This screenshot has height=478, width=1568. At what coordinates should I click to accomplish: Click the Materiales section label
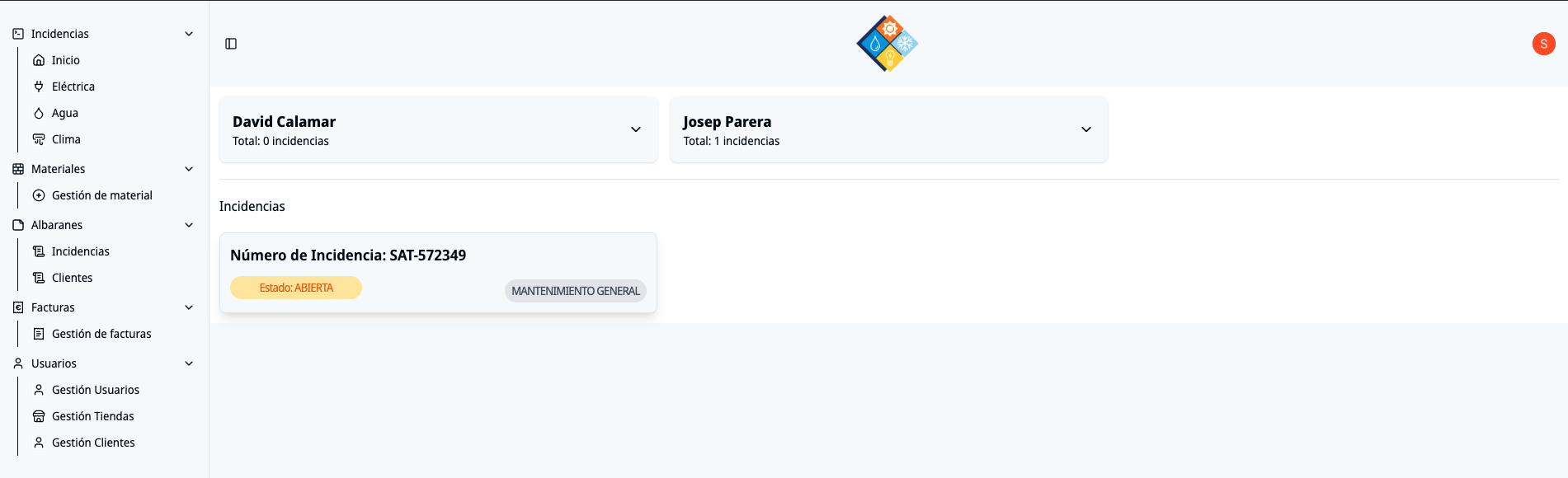[58, 169]
